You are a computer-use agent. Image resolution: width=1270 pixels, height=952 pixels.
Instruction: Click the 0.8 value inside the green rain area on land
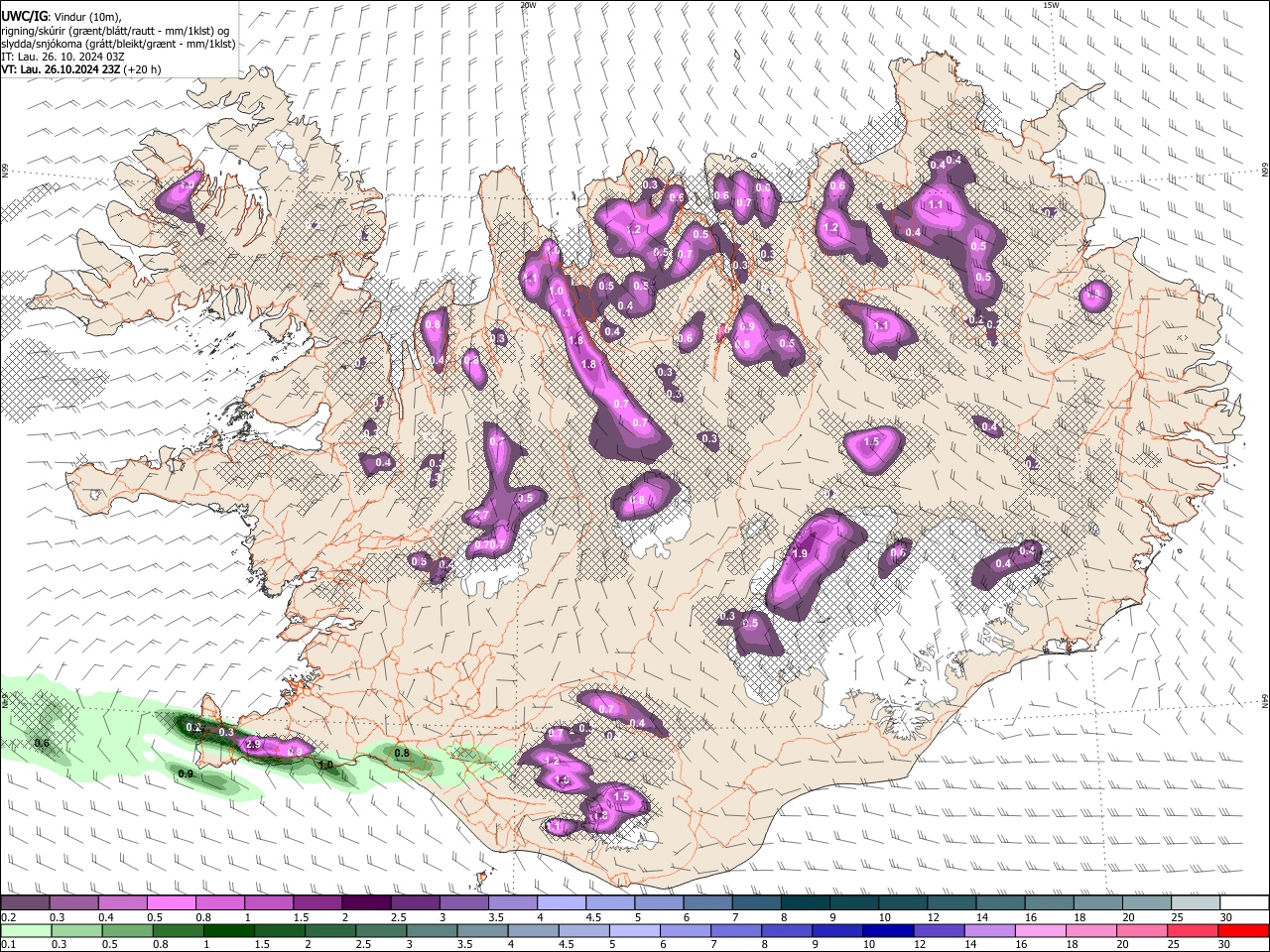coord(402,754)
